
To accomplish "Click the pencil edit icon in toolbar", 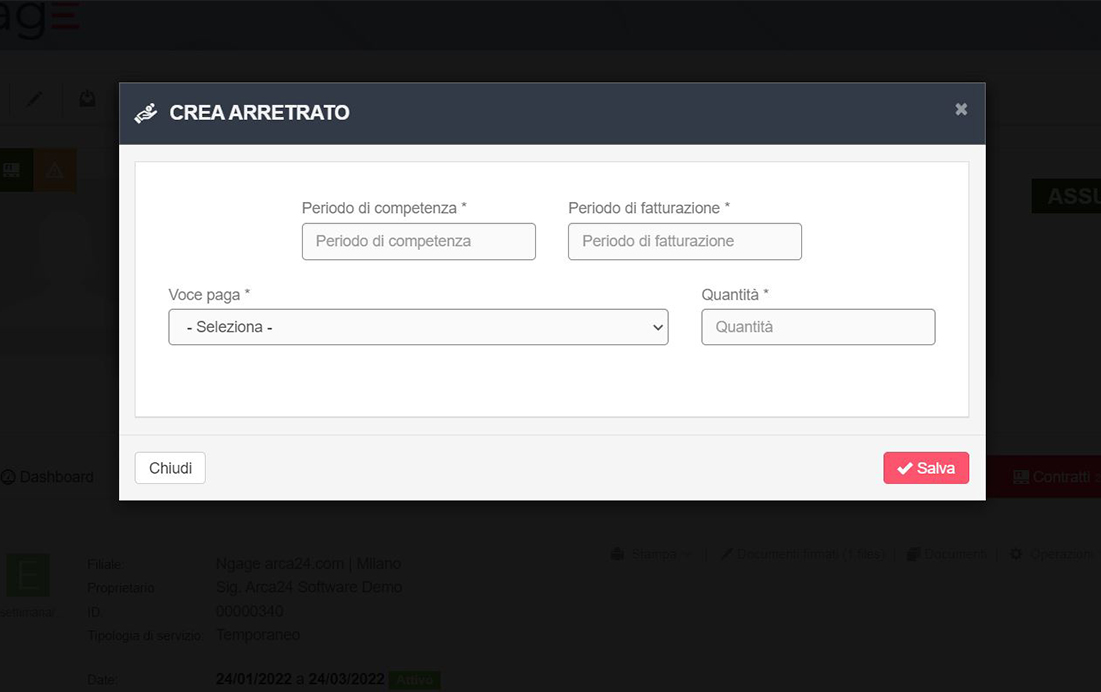I will [x=34, y=99].
